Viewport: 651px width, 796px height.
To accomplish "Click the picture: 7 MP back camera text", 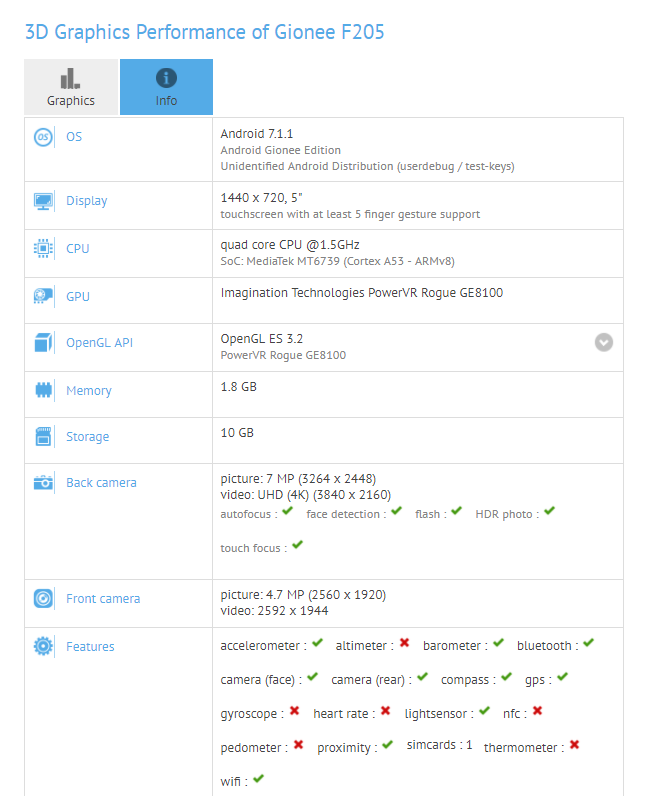I will tap(298, 479).
